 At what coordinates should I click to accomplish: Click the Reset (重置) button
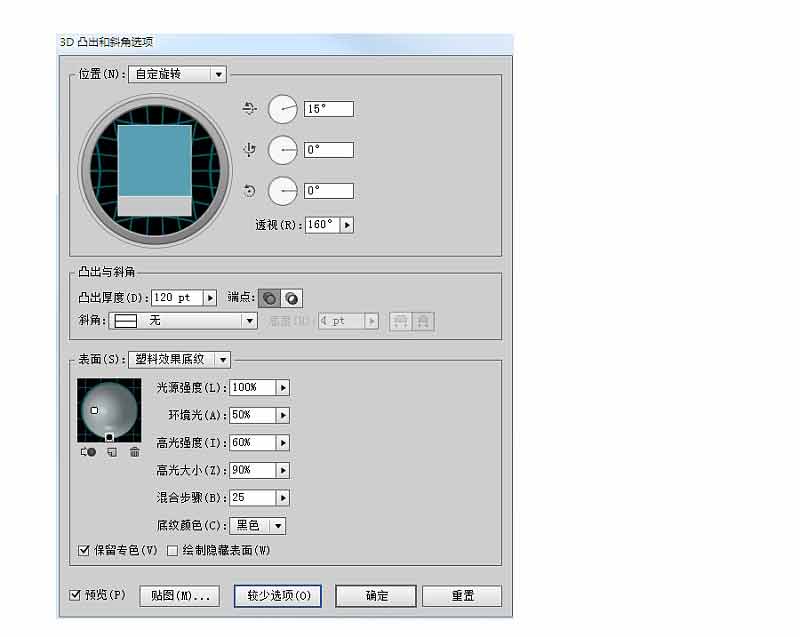[x=462, y=596]
